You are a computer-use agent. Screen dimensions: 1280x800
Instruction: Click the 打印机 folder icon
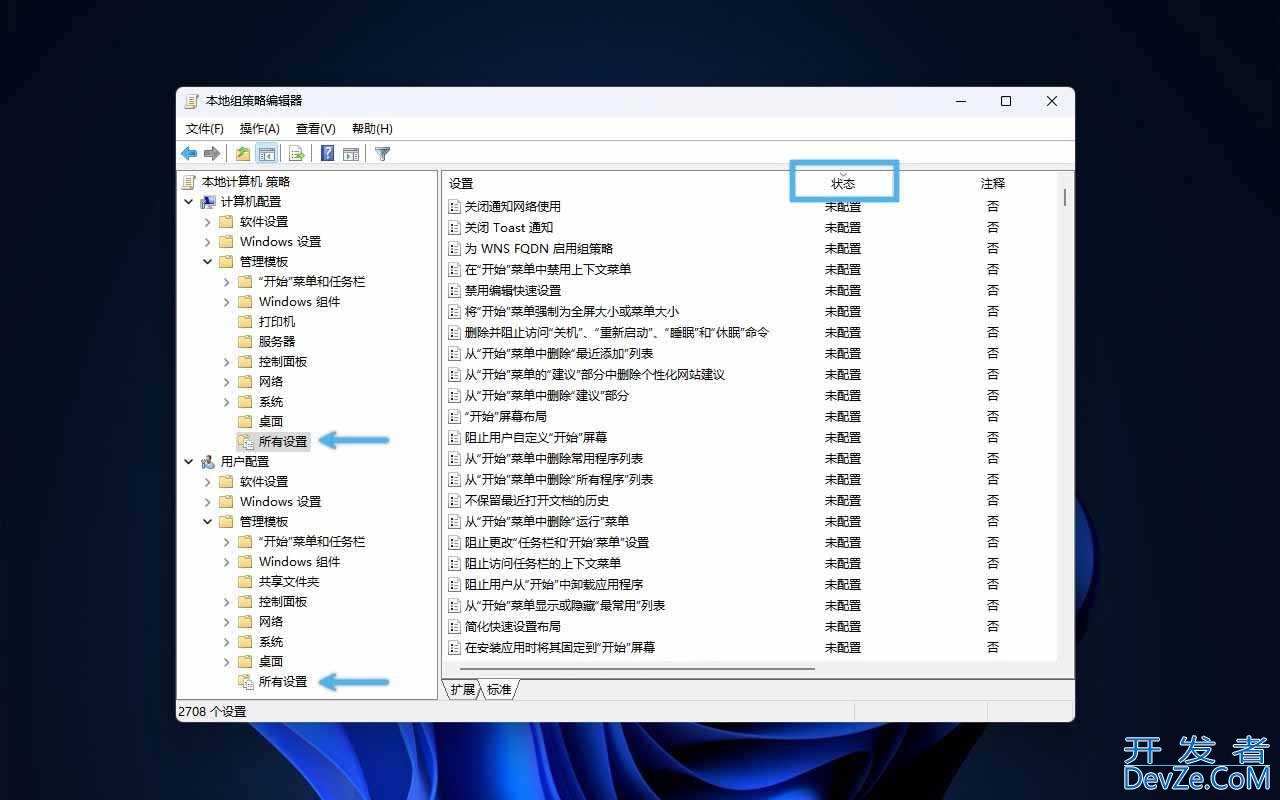[x=245, y=322]
